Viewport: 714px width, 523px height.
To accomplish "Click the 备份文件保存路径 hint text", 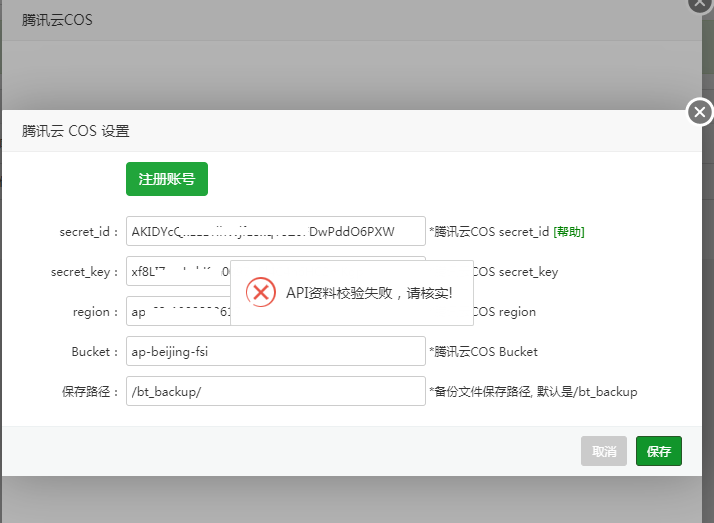I will pyautogui.click(x=533, y=391).
